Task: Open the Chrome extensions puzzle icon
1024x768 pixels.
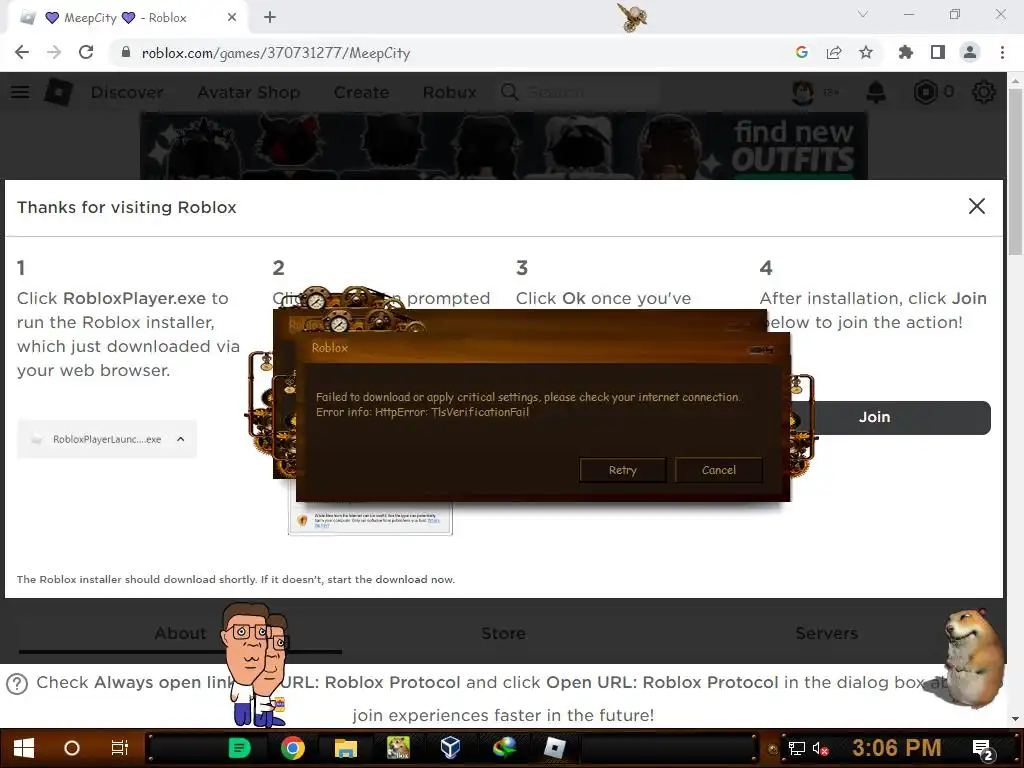Action: click(x=906, y=52)
